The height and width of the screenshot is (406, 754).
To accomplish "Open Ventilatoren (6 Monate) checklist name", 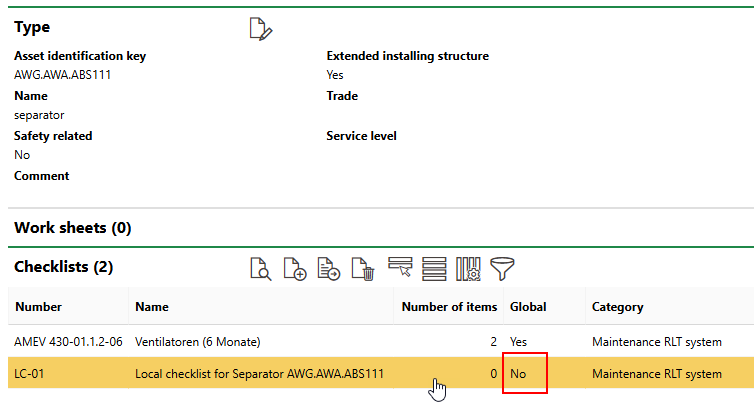I will (x=197, y=342).
